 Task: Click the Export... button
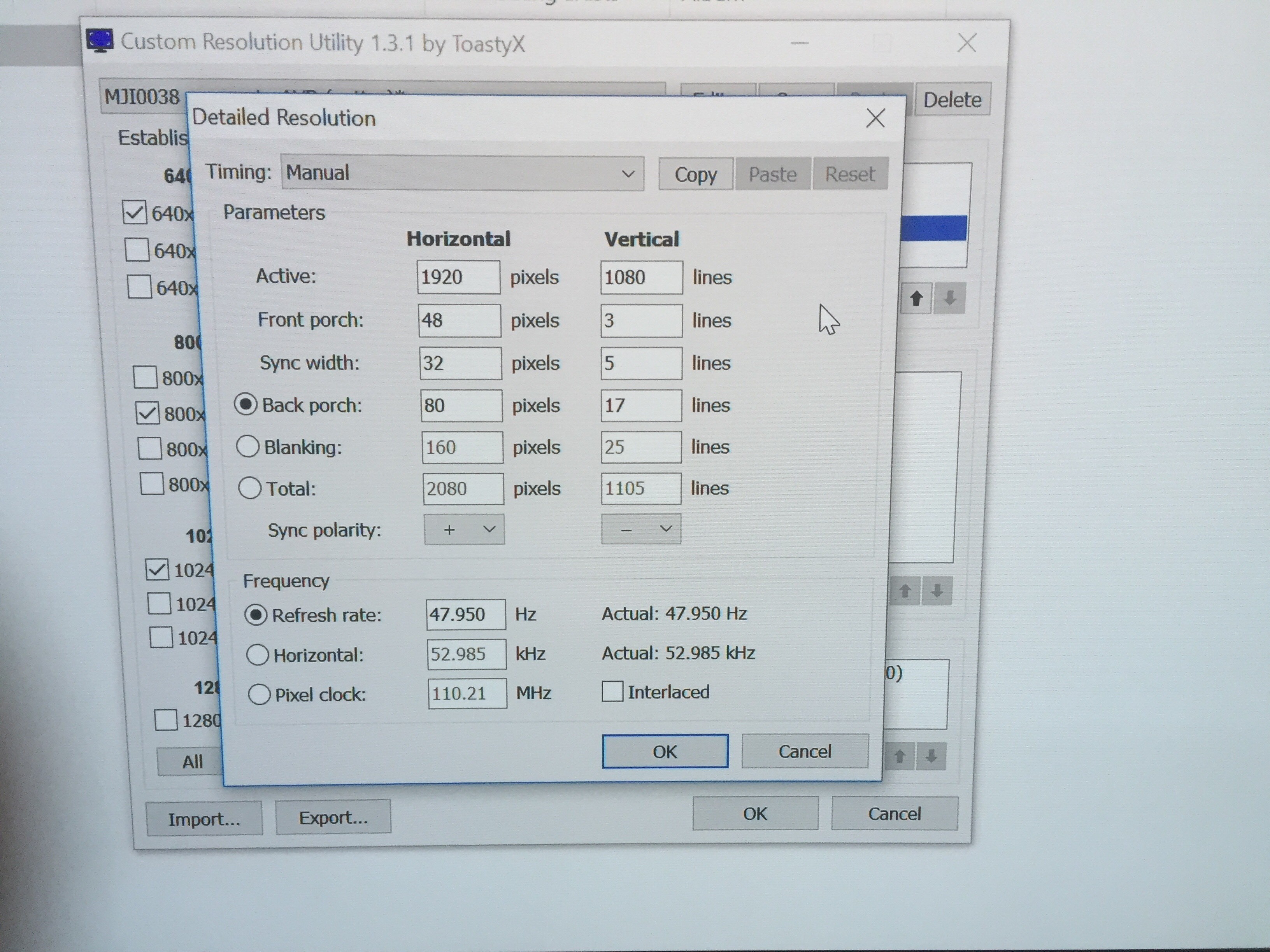coord(333,817)
